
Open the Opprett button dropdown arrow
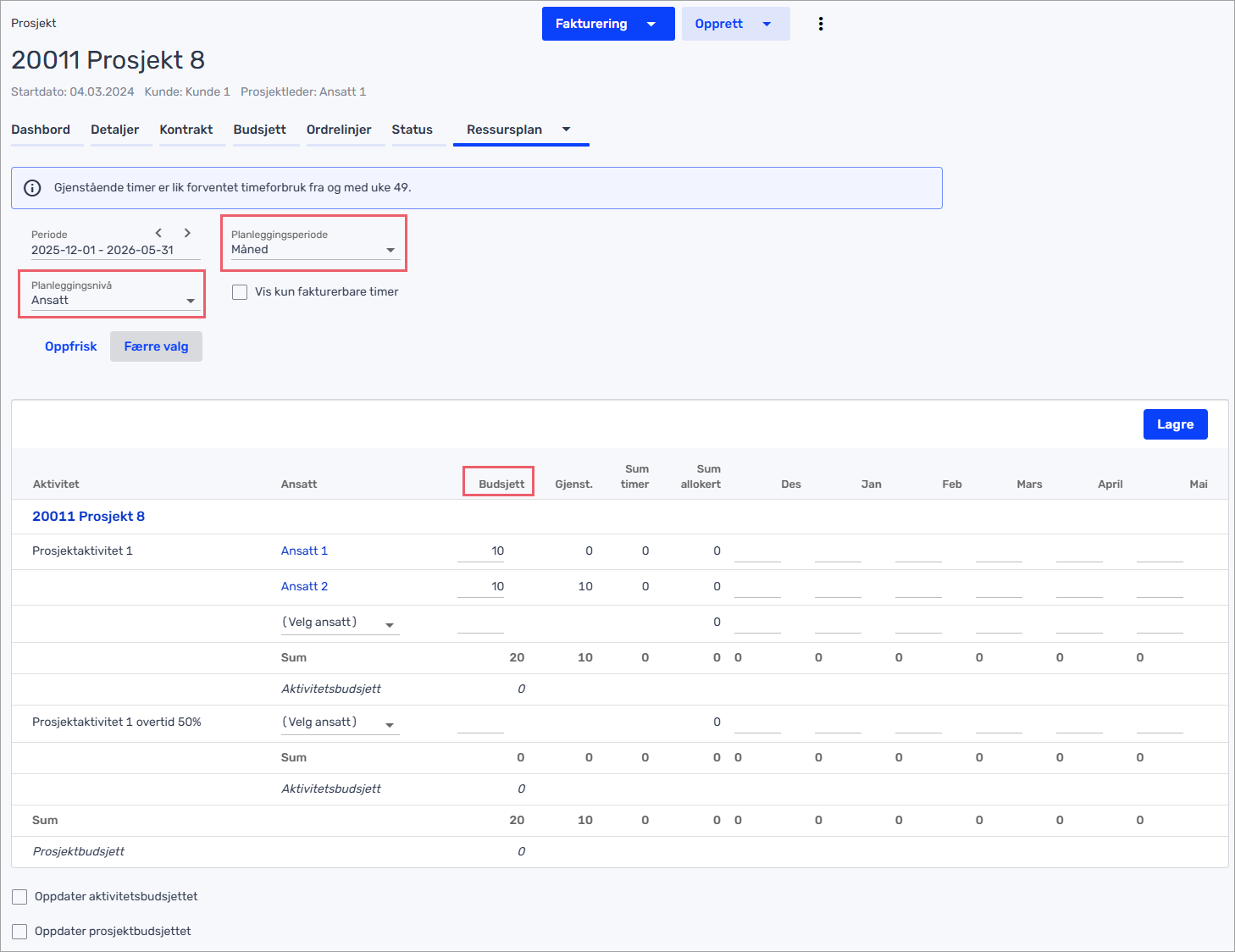pyautogui.click(x=767, y=24)
